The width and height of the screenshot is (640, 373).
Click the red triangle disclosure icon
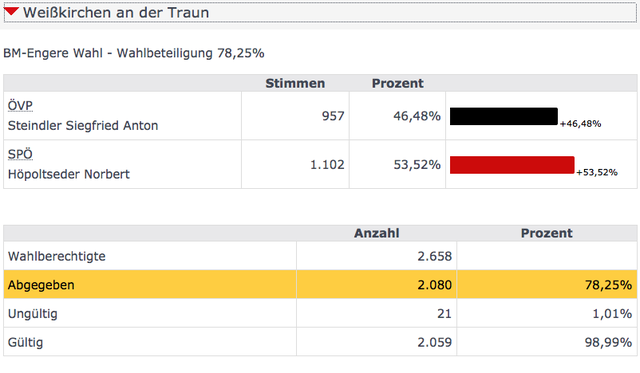click(11, 12)
